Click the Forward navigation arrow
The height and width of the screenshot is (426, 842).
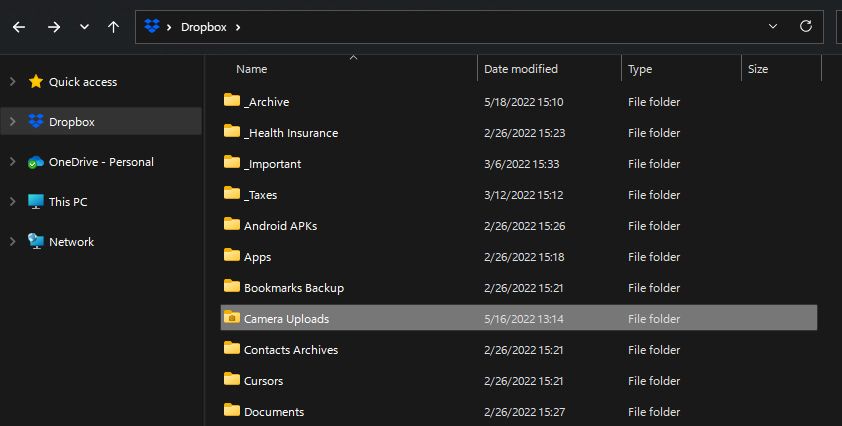tap(54, 27)
